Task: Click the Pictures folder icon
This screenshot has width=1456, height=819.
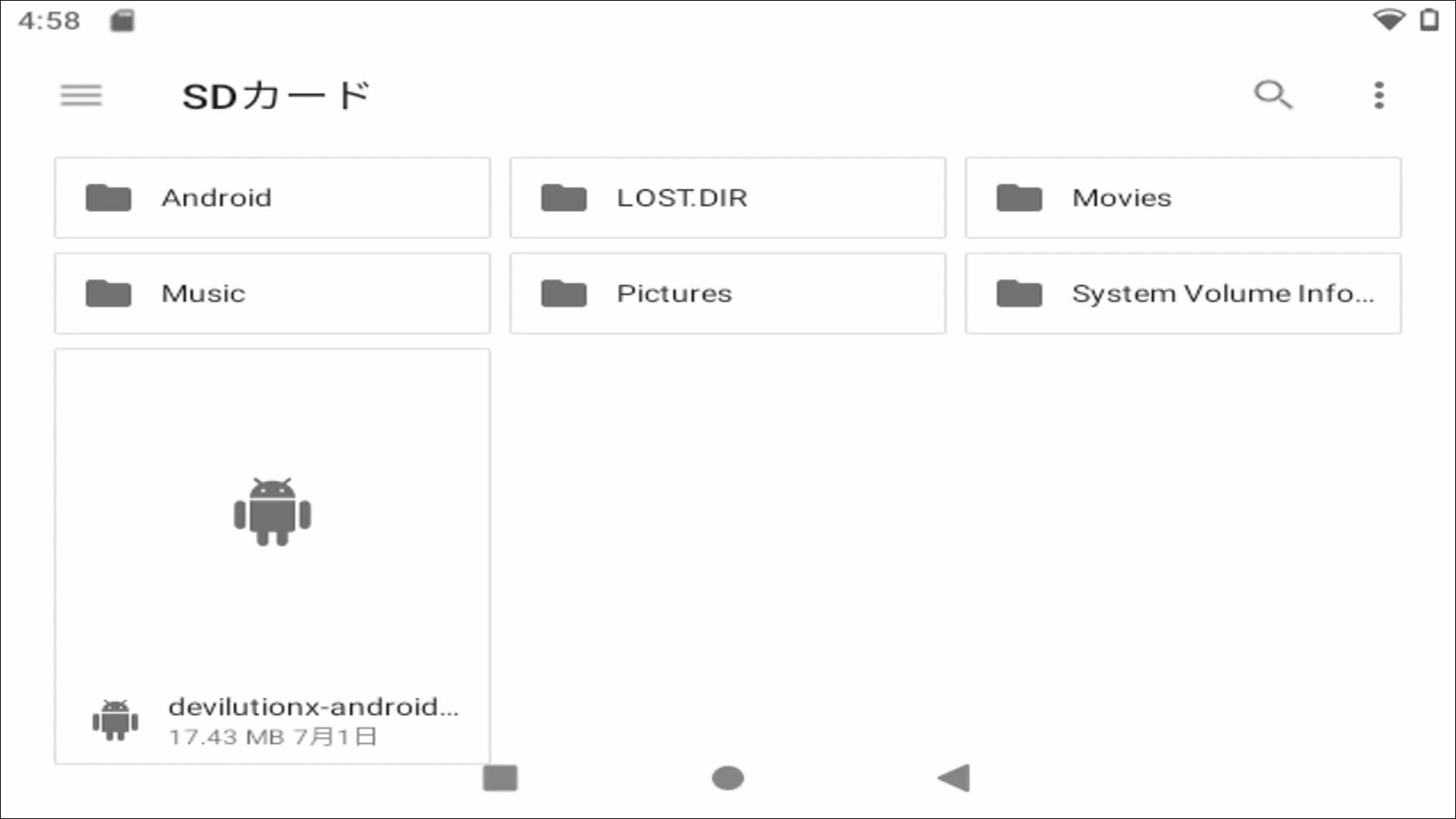Action: tap(563, 293)
